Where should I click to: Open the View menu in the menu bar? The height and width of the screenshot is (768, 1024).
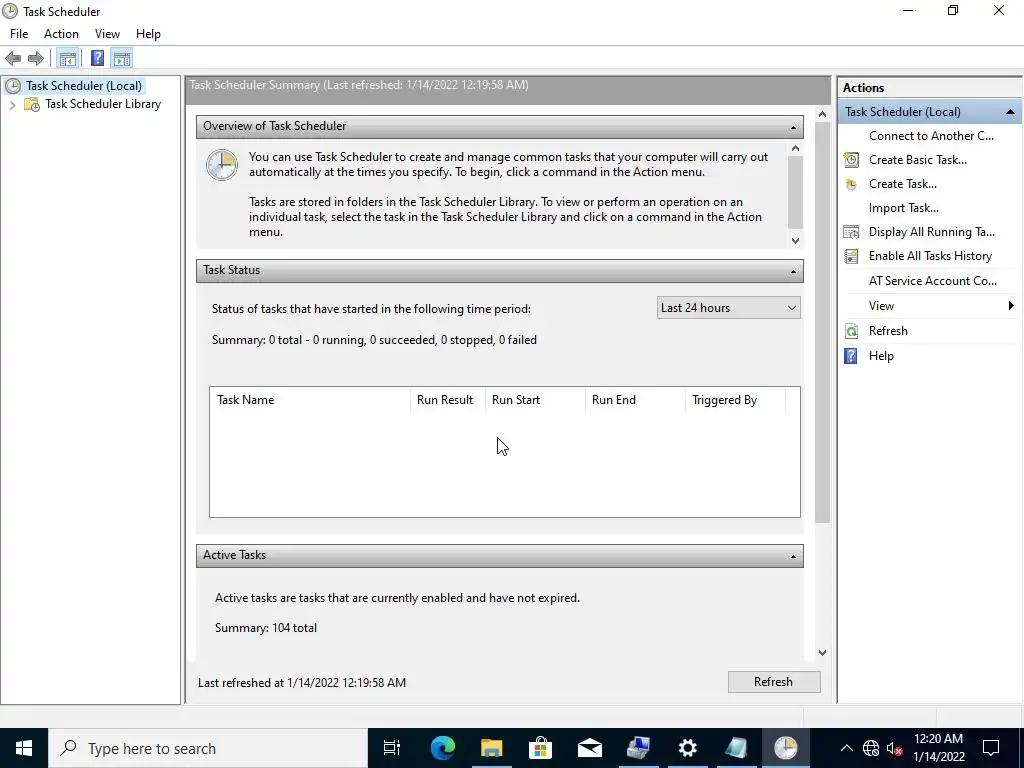[x=107, y=34]
